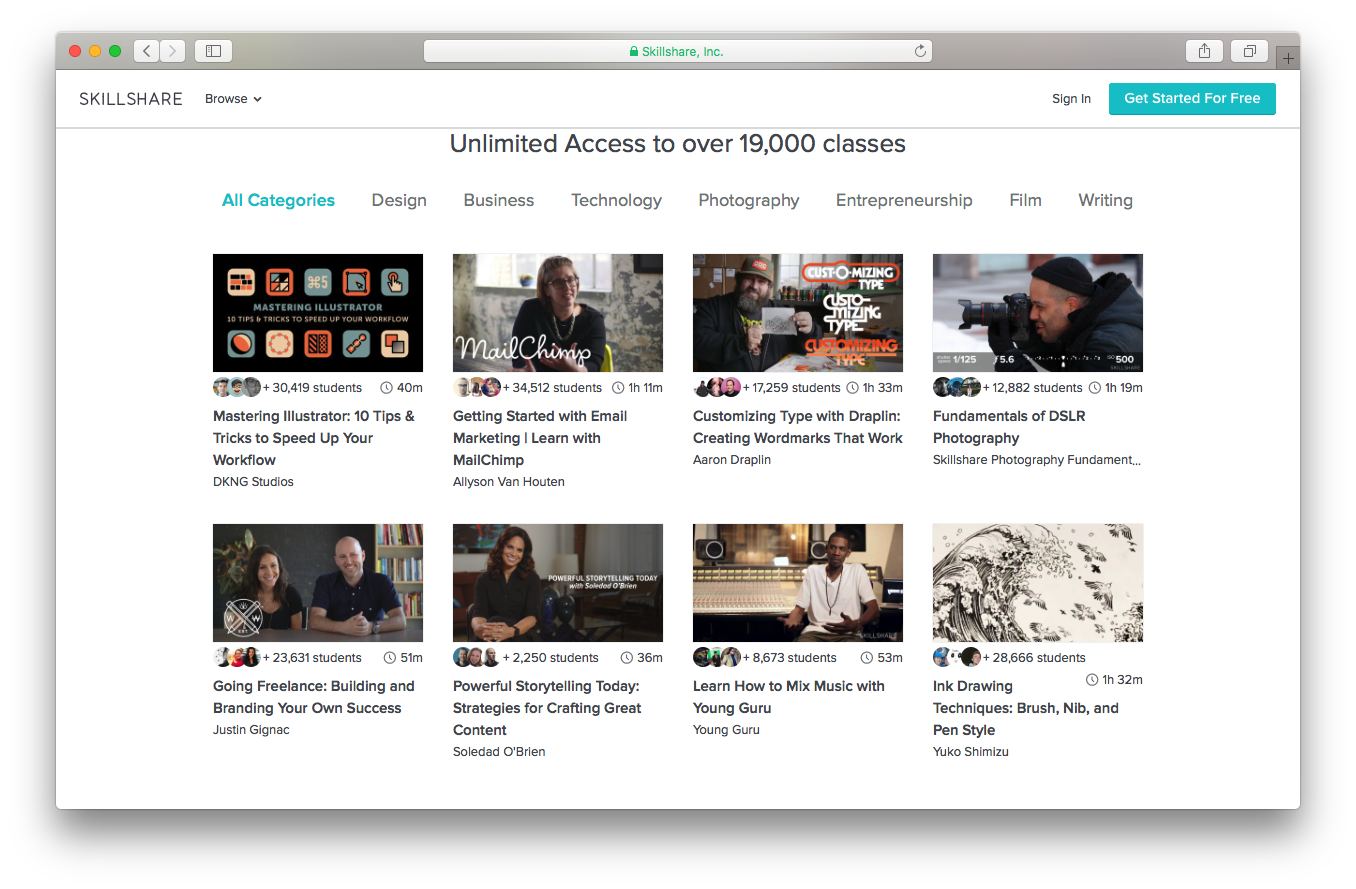Click the Safari address bar field

[678, 51]
